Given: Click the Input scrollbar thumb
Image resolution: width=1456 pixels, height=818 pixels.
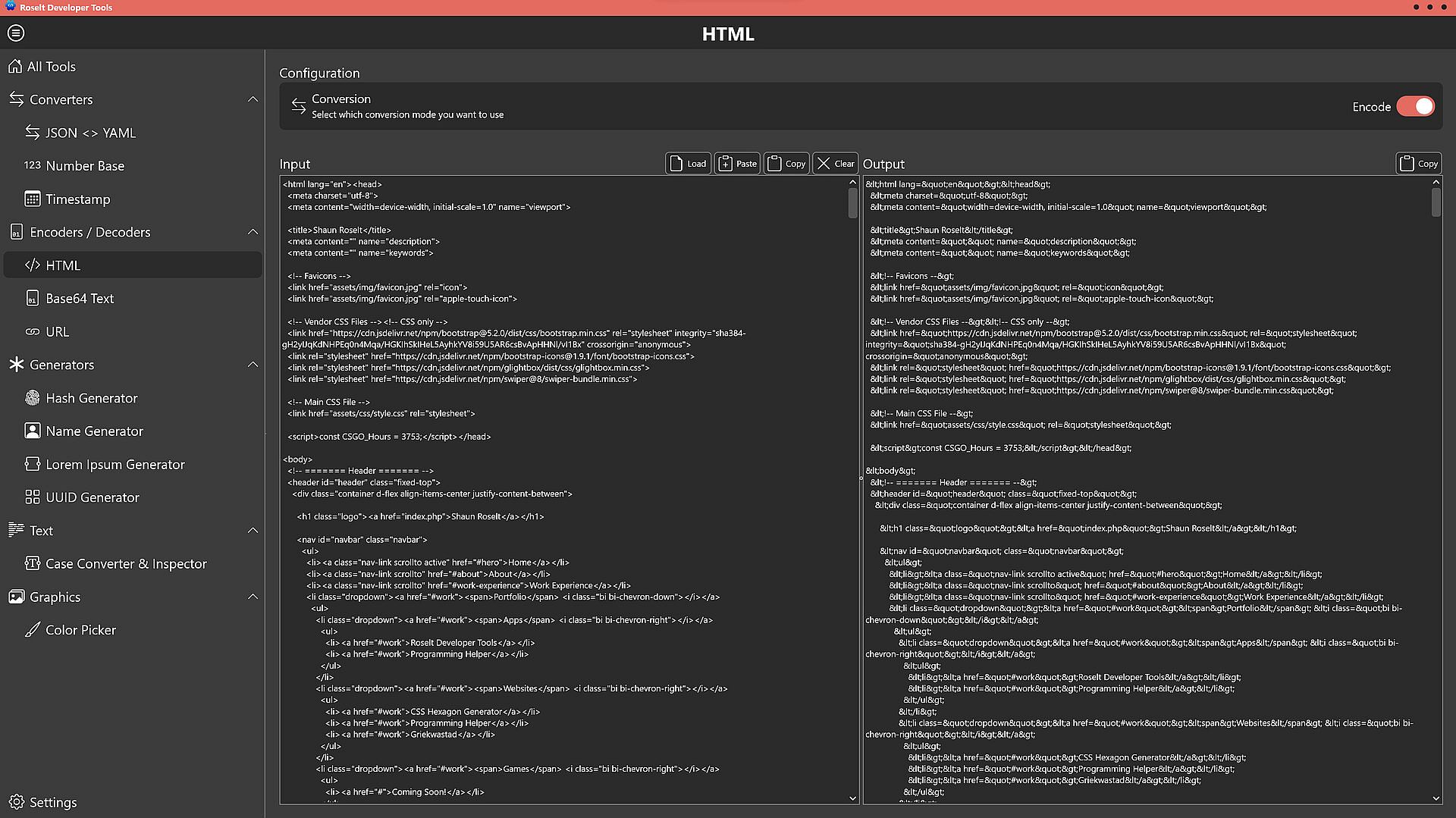Looking at the screenshot, I should (x=853, y=203).
